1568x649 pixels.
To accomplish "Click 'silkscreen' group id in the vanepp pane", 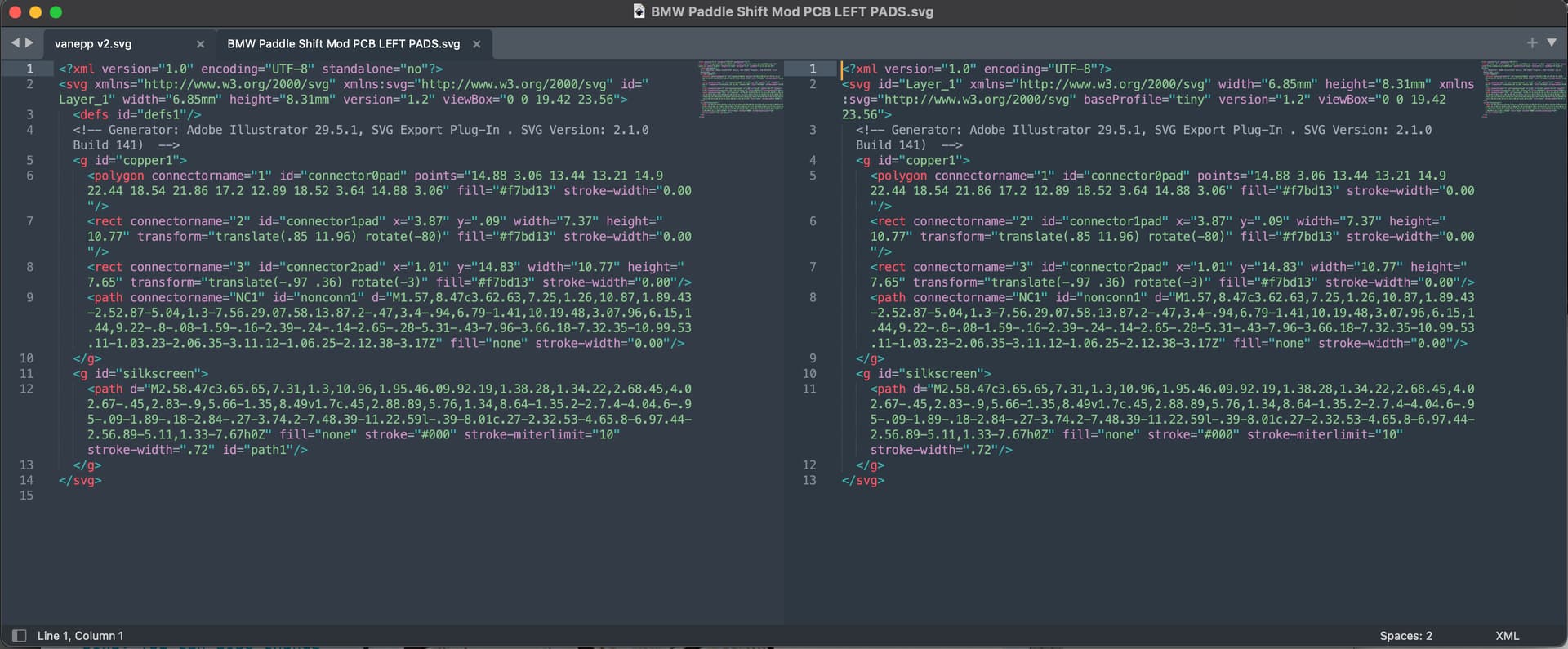I will pyautogui.click(x=158, y=374).
